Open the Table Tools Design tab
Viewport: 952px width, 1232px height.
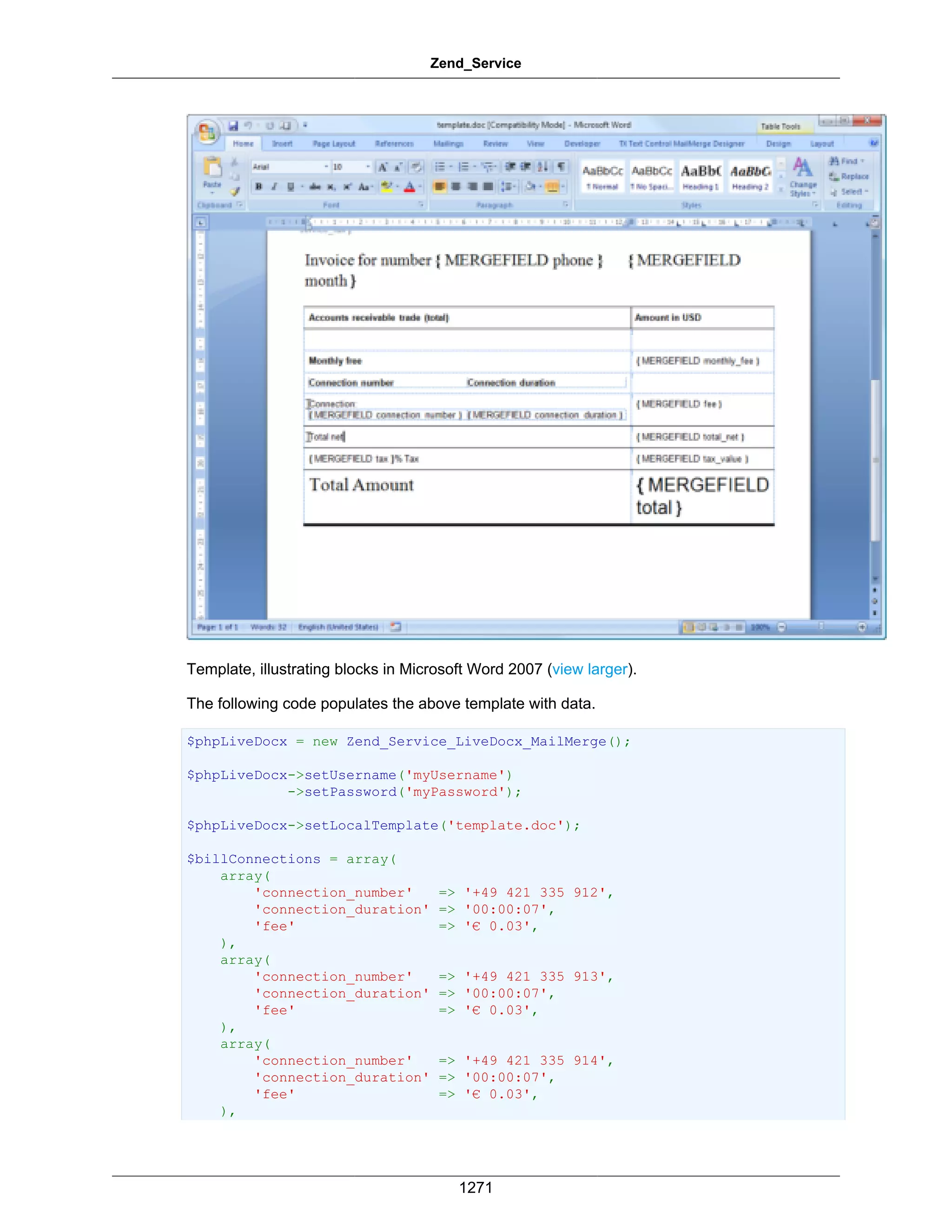click(778, 144)
